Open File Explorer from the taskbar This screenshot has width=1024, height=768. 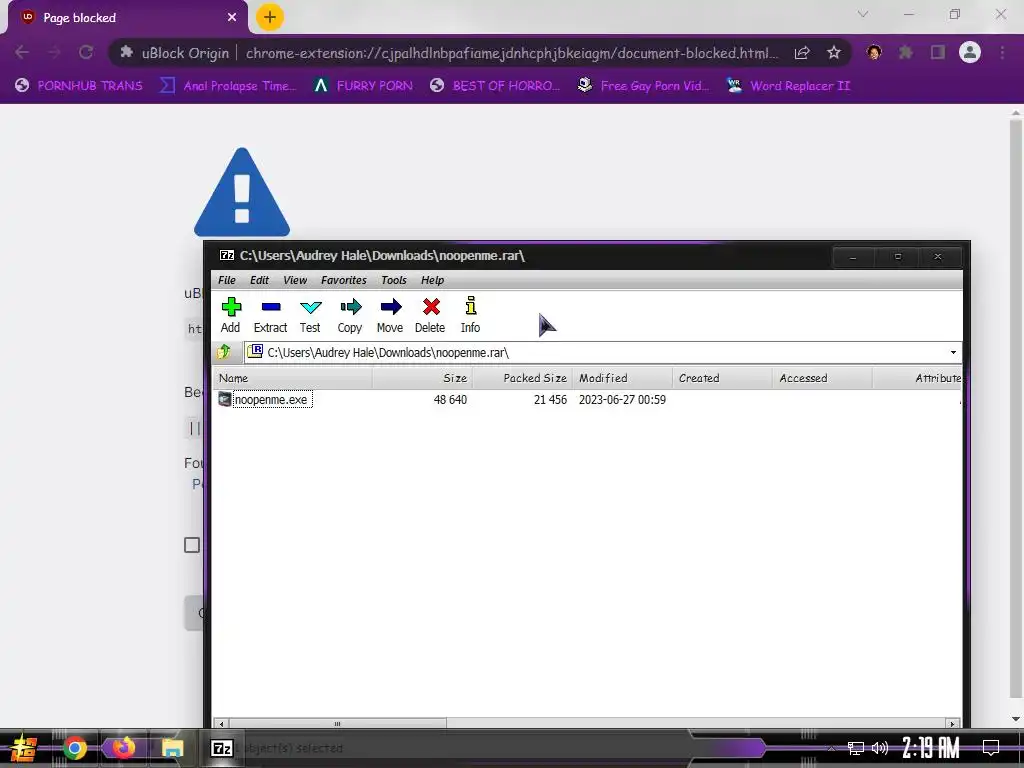click(172, 748)
